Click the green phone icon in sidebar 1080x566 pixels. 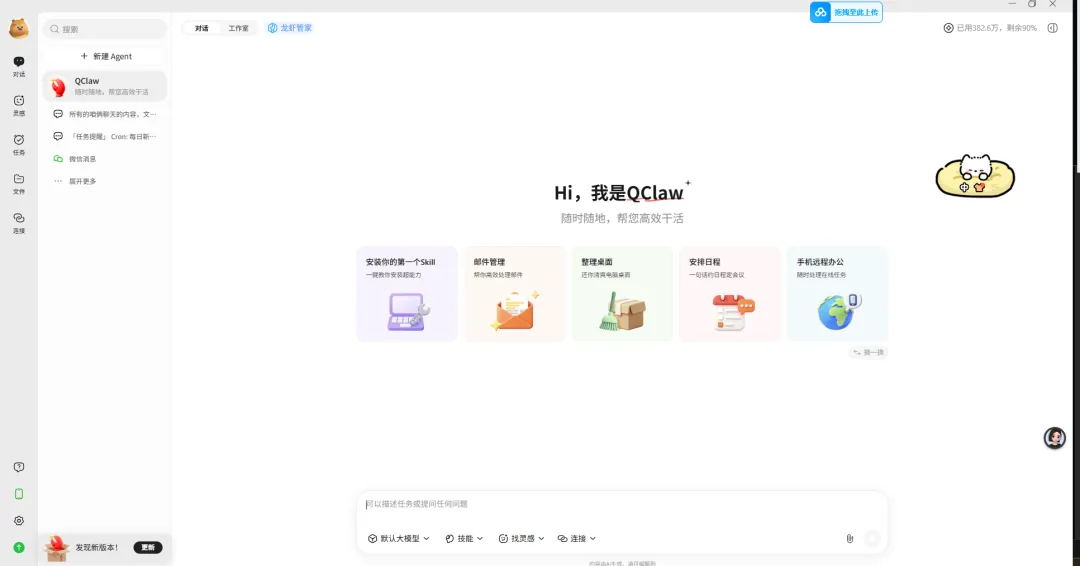coord(19,494)
